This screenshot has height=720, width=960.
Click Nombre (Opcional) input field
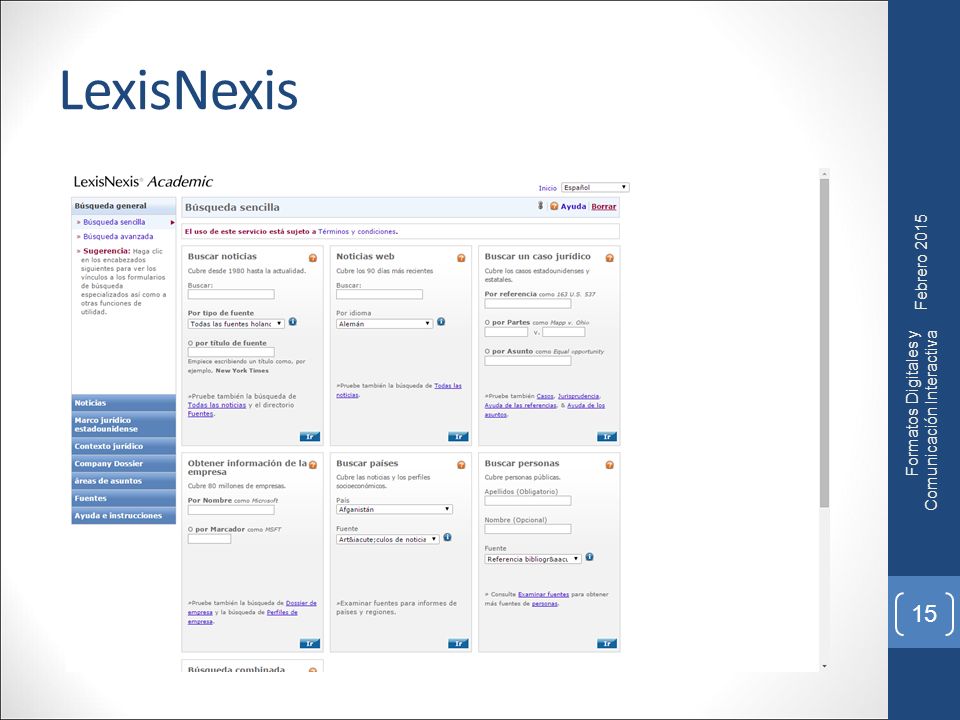[528, 529]
